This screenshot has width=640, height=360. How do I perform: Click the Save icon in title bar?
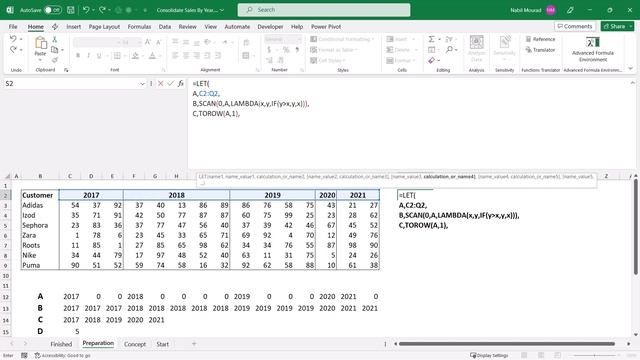(71, 10)
